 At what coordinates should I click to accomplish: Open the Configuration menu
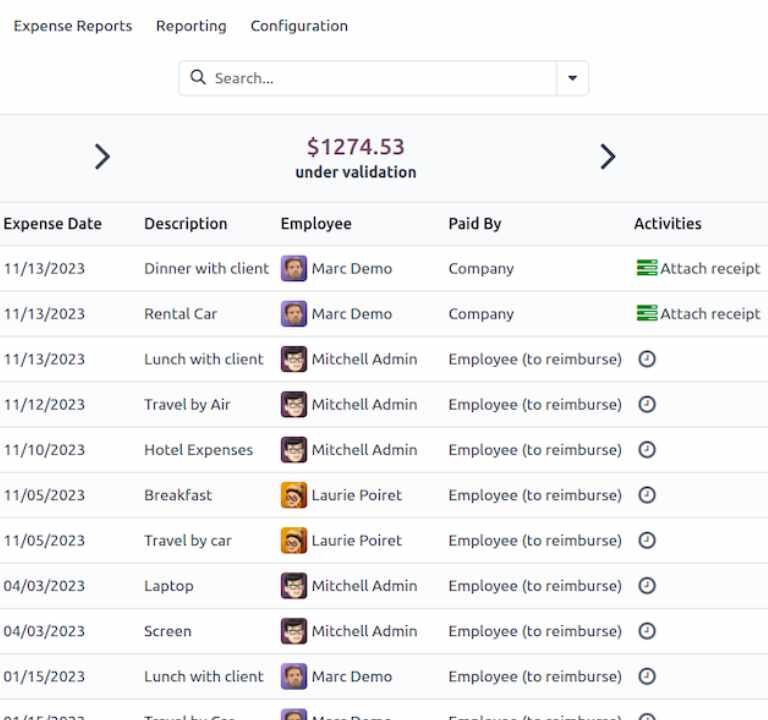[299, 26]
